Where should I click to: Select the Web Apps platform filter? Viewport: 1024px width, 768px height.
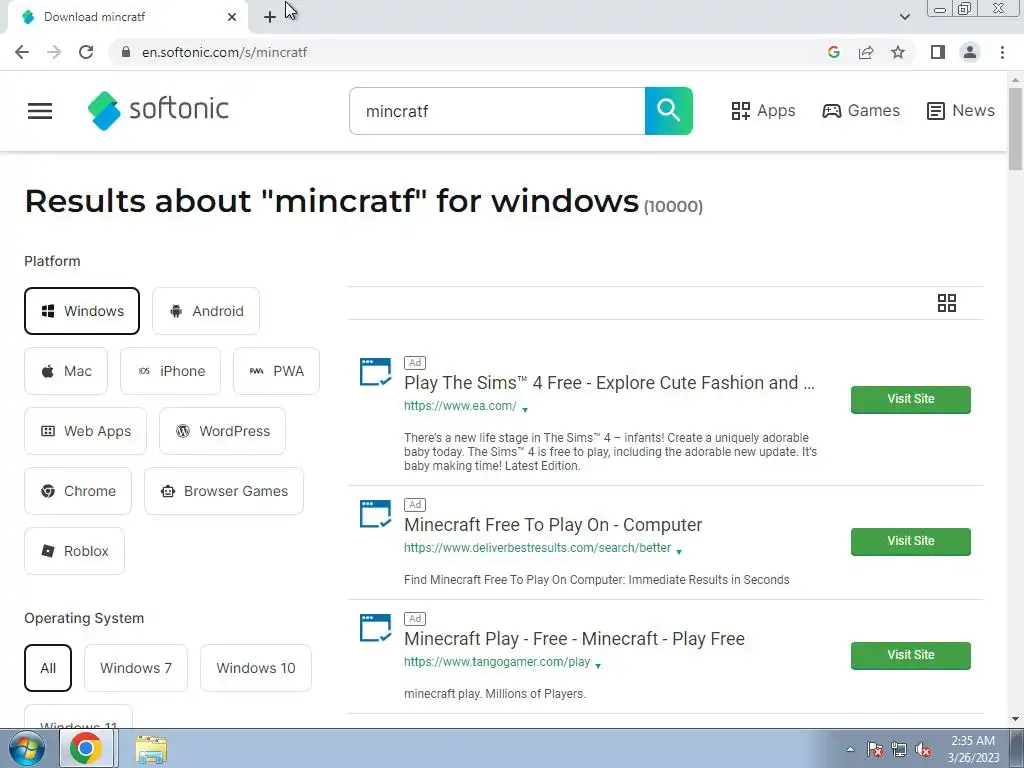86,431
